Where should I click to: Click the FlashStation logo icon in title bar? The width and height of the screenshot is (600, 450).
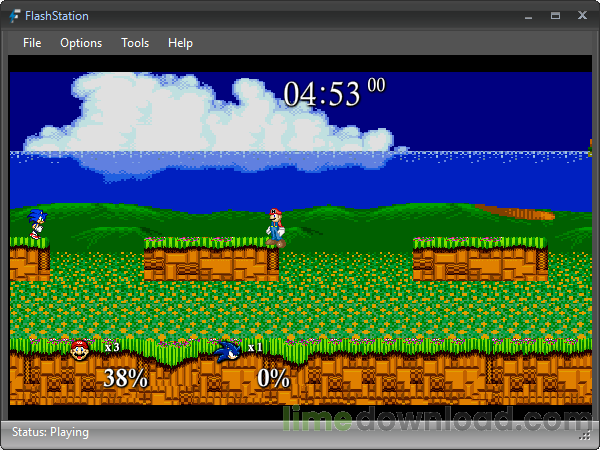point(15,16)
